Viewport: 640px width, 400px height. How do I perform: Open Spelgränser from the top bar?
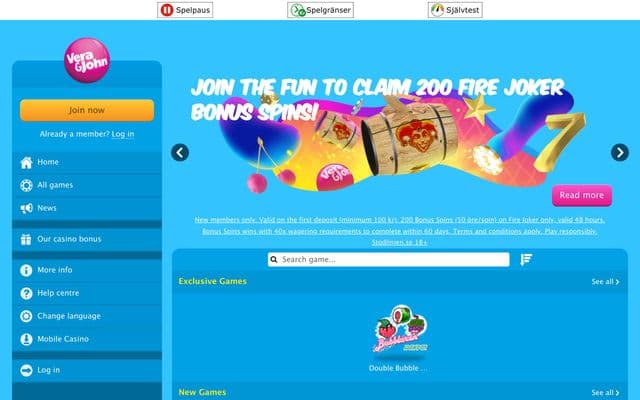320,10
